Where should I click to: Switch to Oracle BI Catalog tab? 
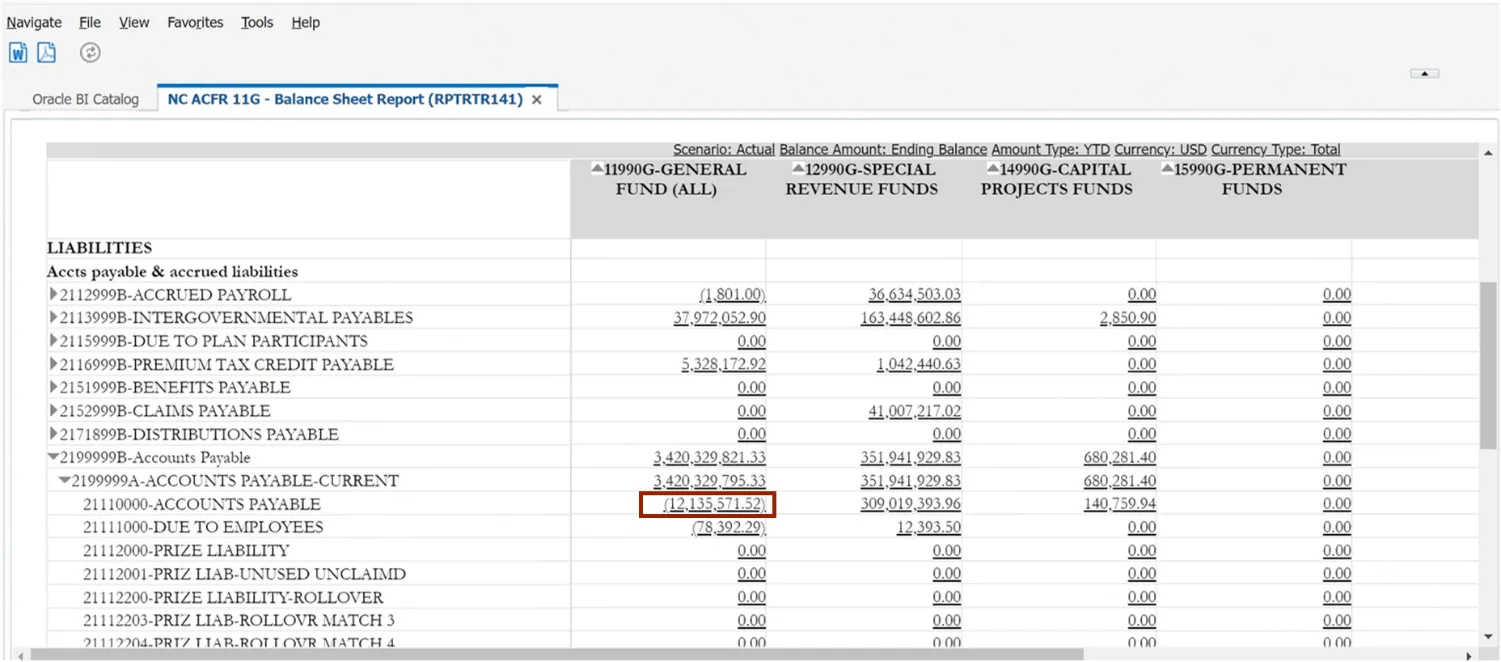click(x=86, y=99)
